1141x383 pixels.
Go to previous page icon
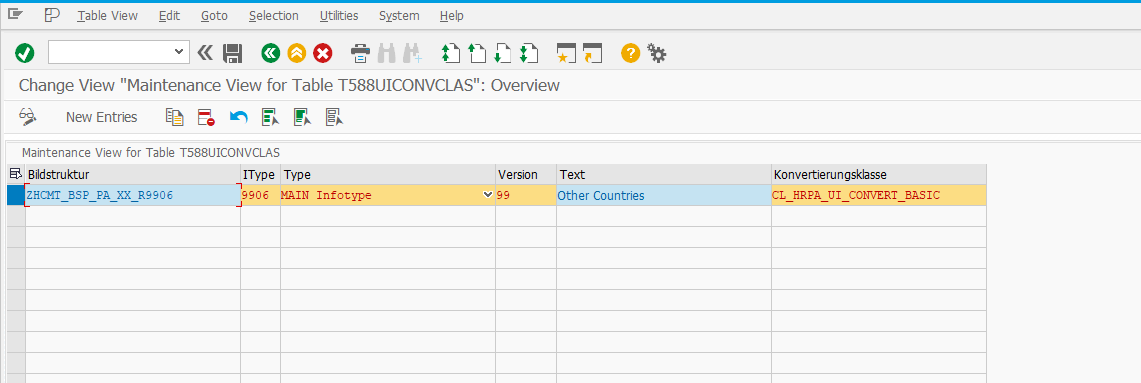coord(477,52)
